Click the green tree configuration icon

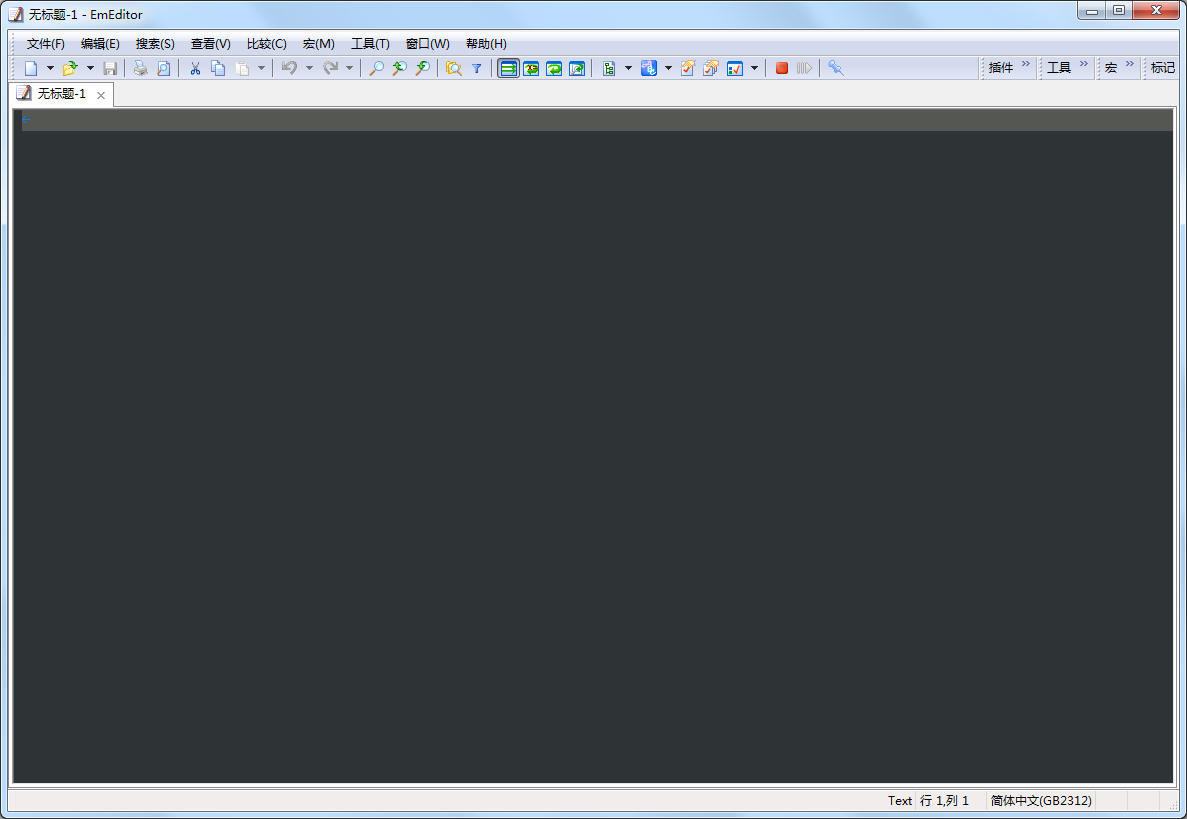[x=609, y=68]
